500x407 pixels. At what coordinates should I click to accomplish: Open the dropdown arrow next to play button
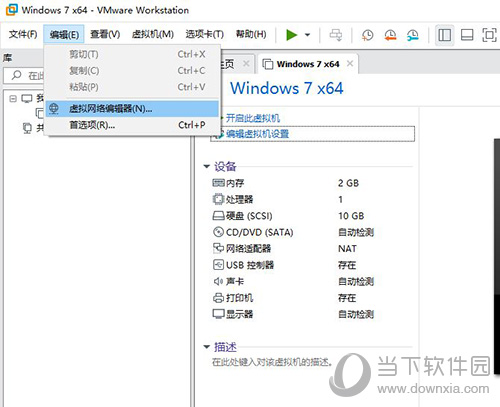[307, 35]
